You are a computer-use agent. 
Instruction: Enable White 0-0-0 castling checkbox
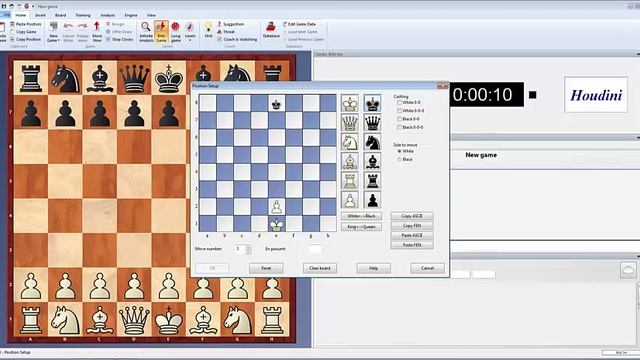click(399, 111)
